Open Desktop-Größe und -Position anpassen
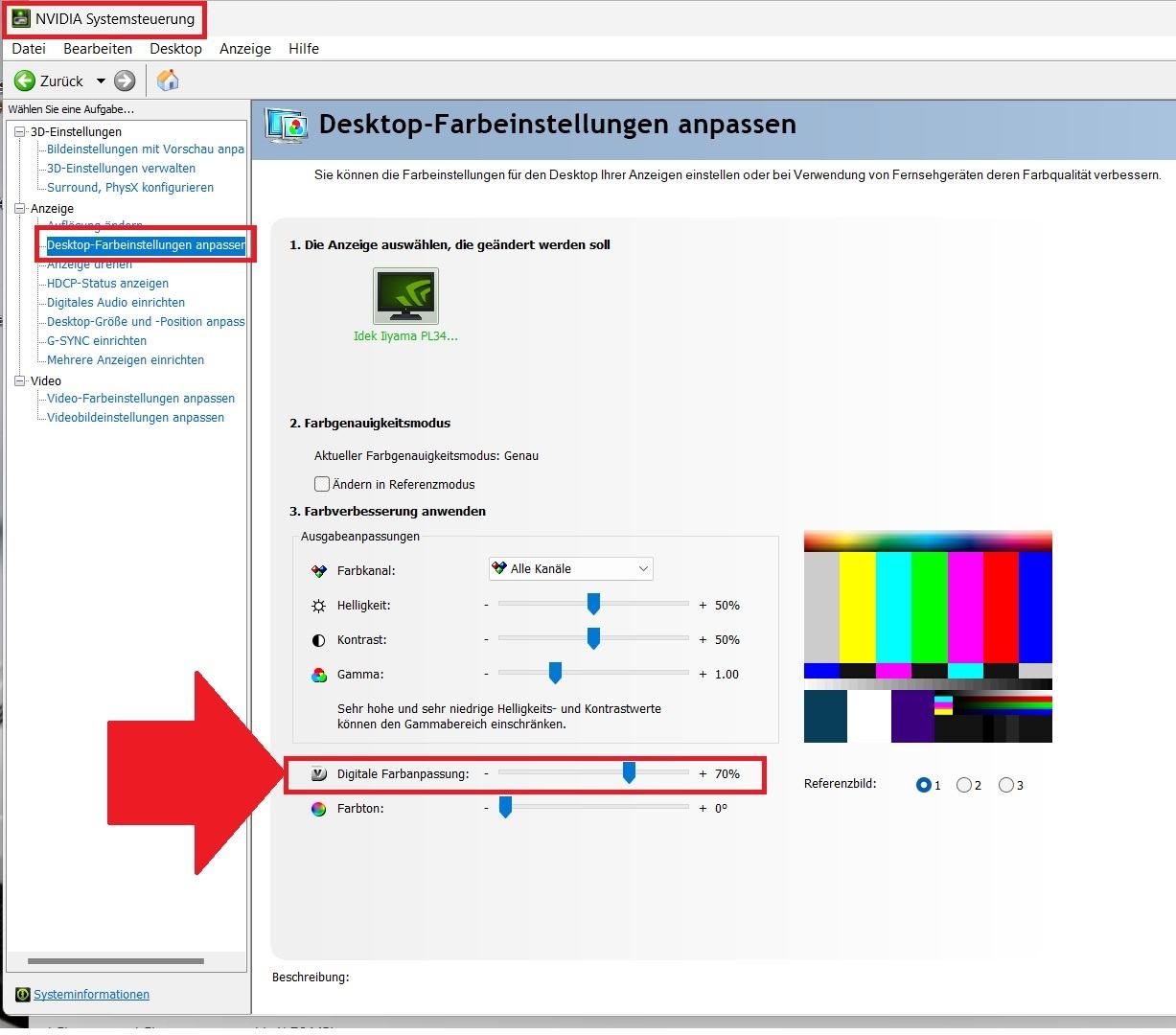The image size is (1176, 1035). pyautogui.click(x=146, y=322)
